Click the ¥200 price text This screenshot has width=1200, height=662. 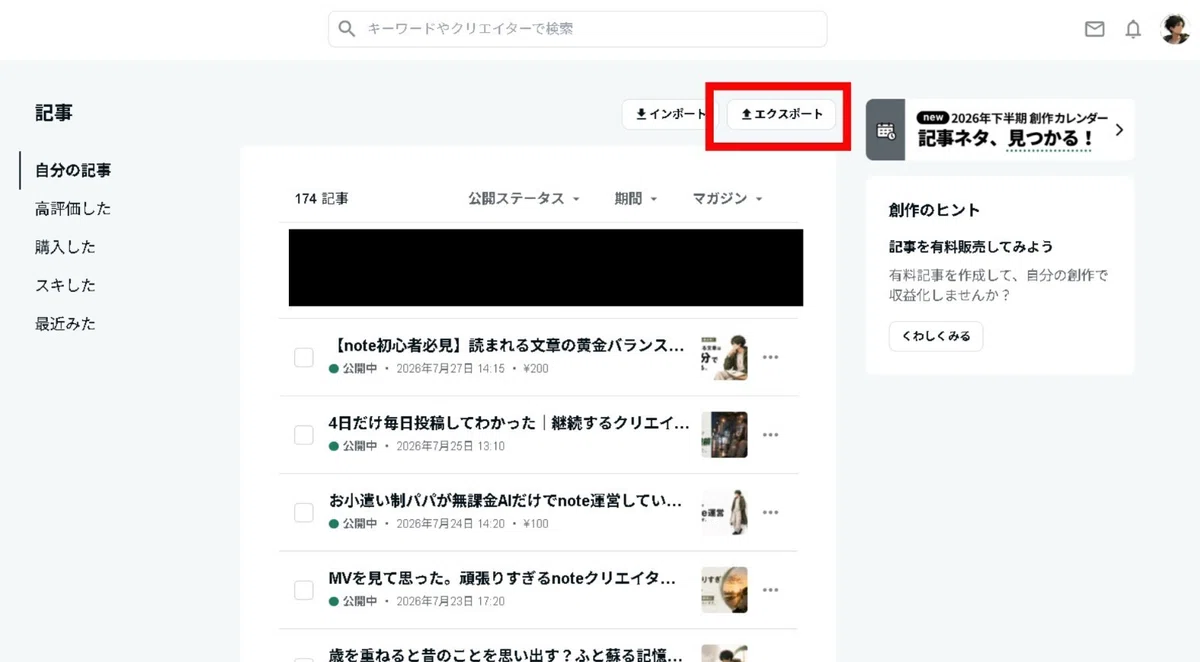pyautogui.click(x=536, y=369)
